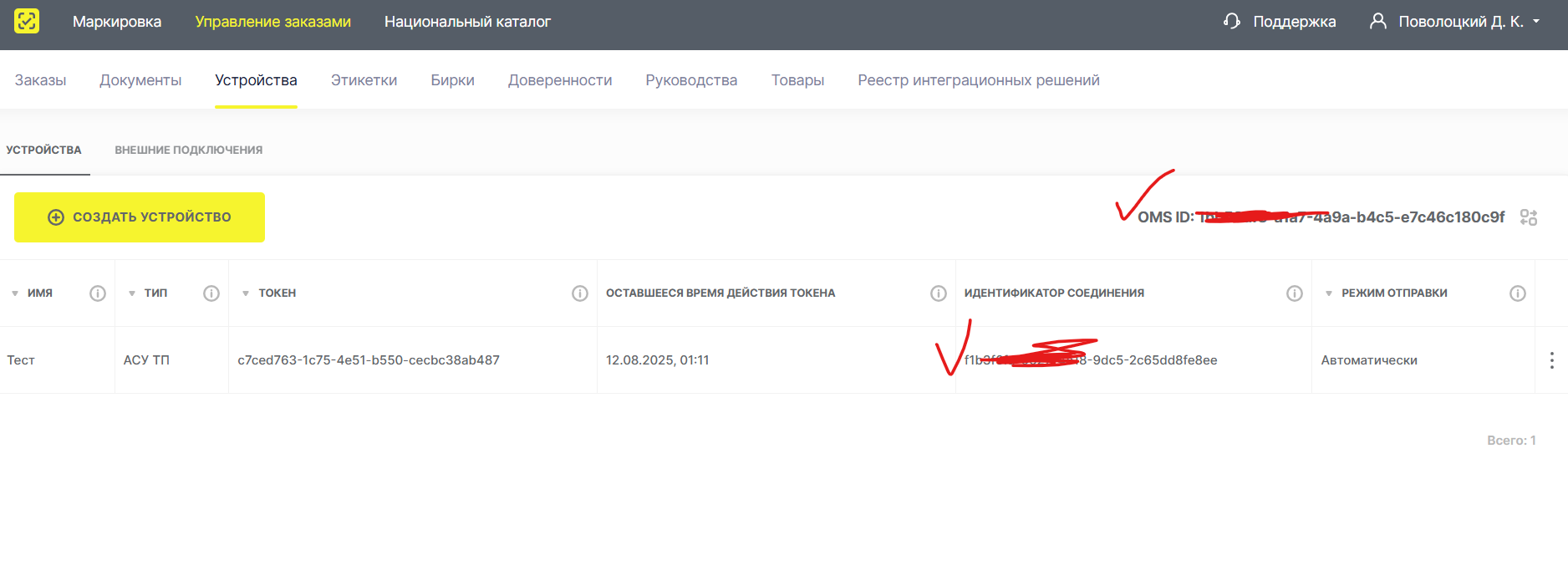The height and width of the screenshot is (571, 1568).
Task: Click info icon for оставшееся время действия токена
Action: point(939,293)
